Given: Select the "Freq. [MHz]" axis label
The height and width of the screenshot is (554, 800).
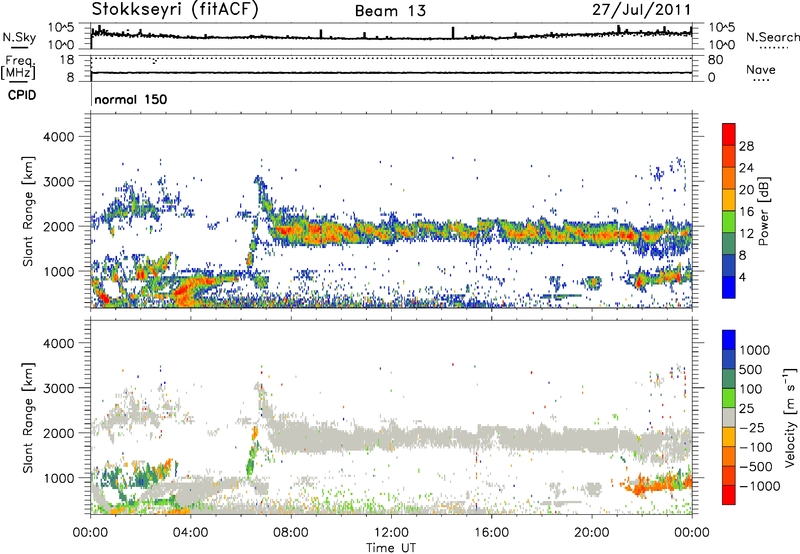Looking at the screenshot, I should (x=18, y=67).
